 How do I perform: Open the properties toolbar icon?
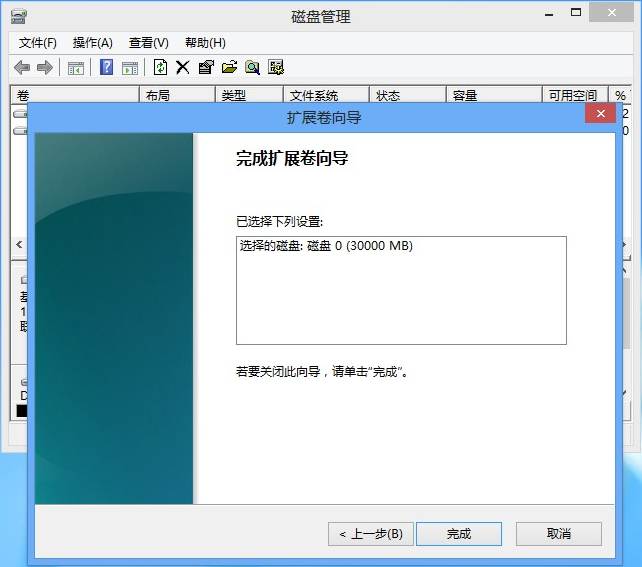tap(206, 67)
